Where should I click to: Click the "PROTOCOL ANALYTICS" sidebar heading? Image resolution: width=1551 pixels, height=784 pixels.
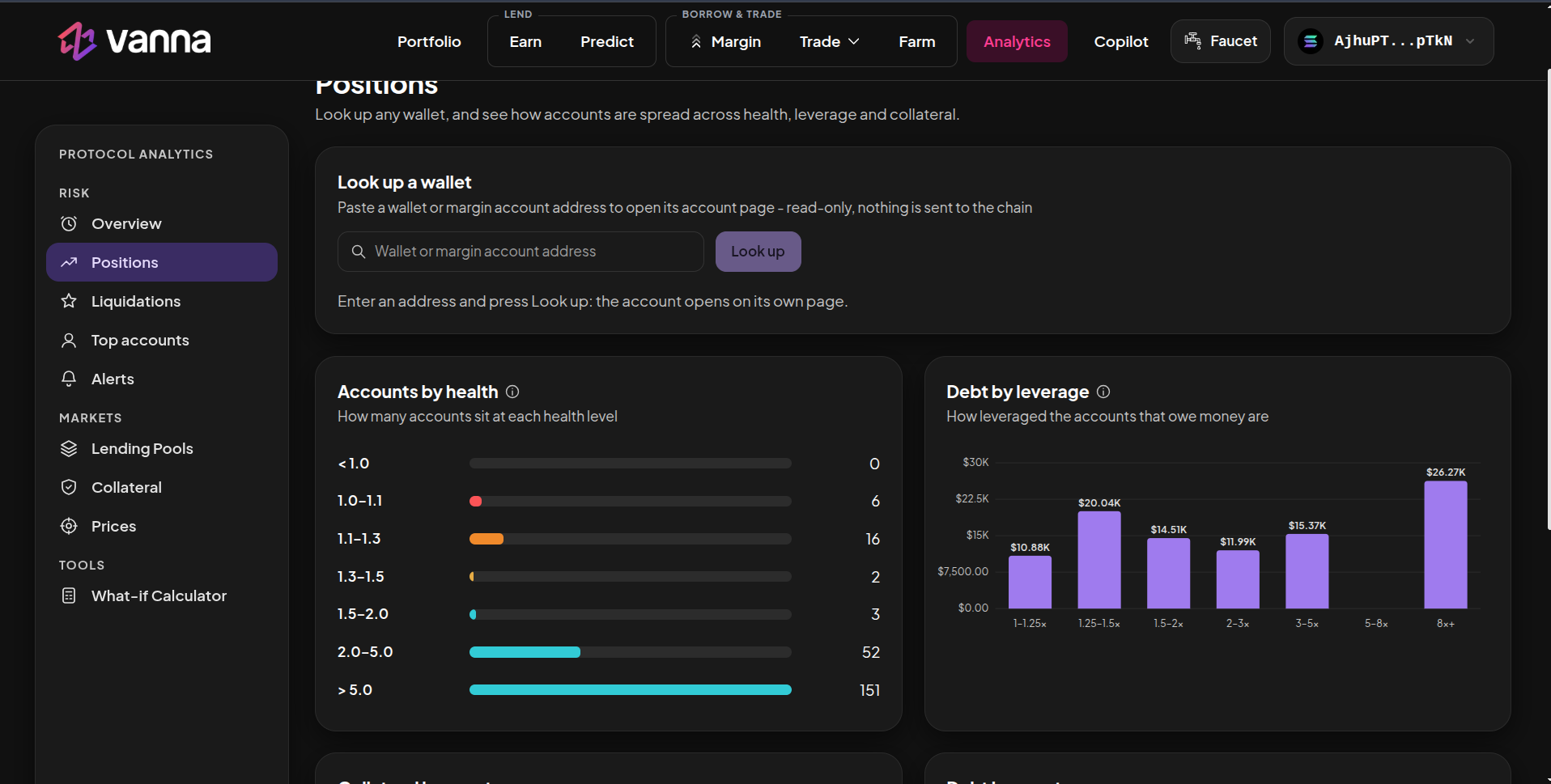click(136, 154)
